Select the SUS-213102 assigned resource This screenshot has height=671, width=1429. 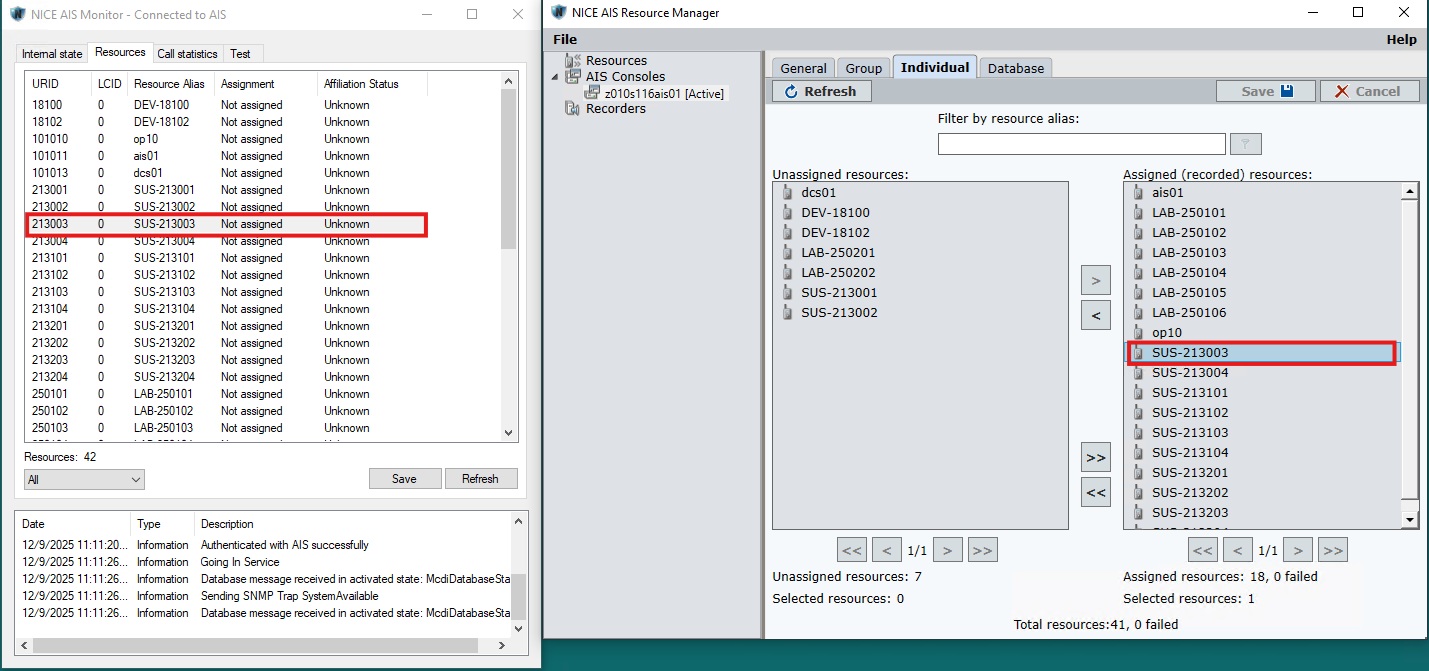coord(1261,413)
